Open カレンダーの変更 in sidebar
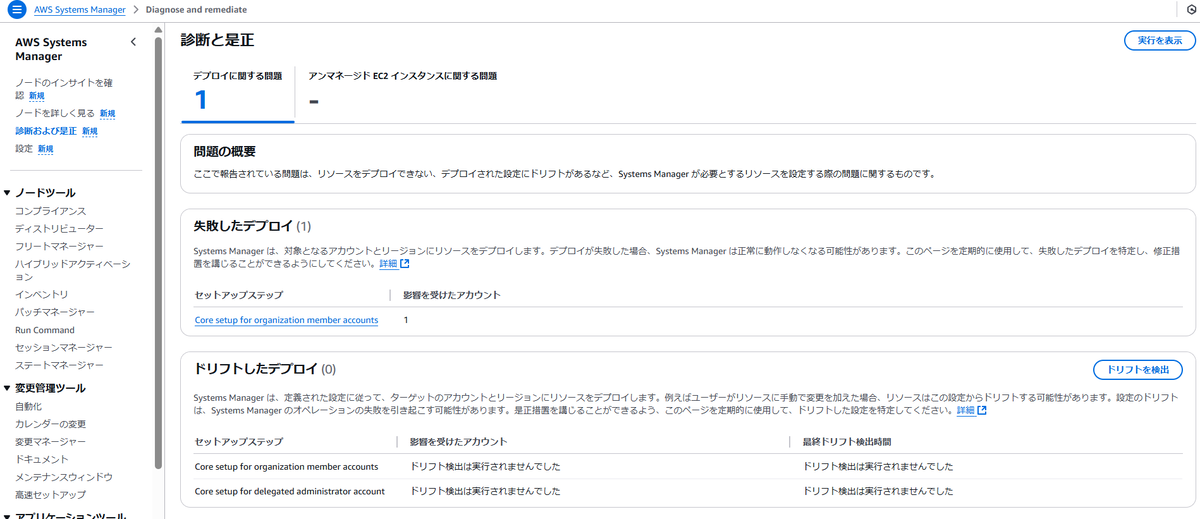1200x519 pixels. 50,424
